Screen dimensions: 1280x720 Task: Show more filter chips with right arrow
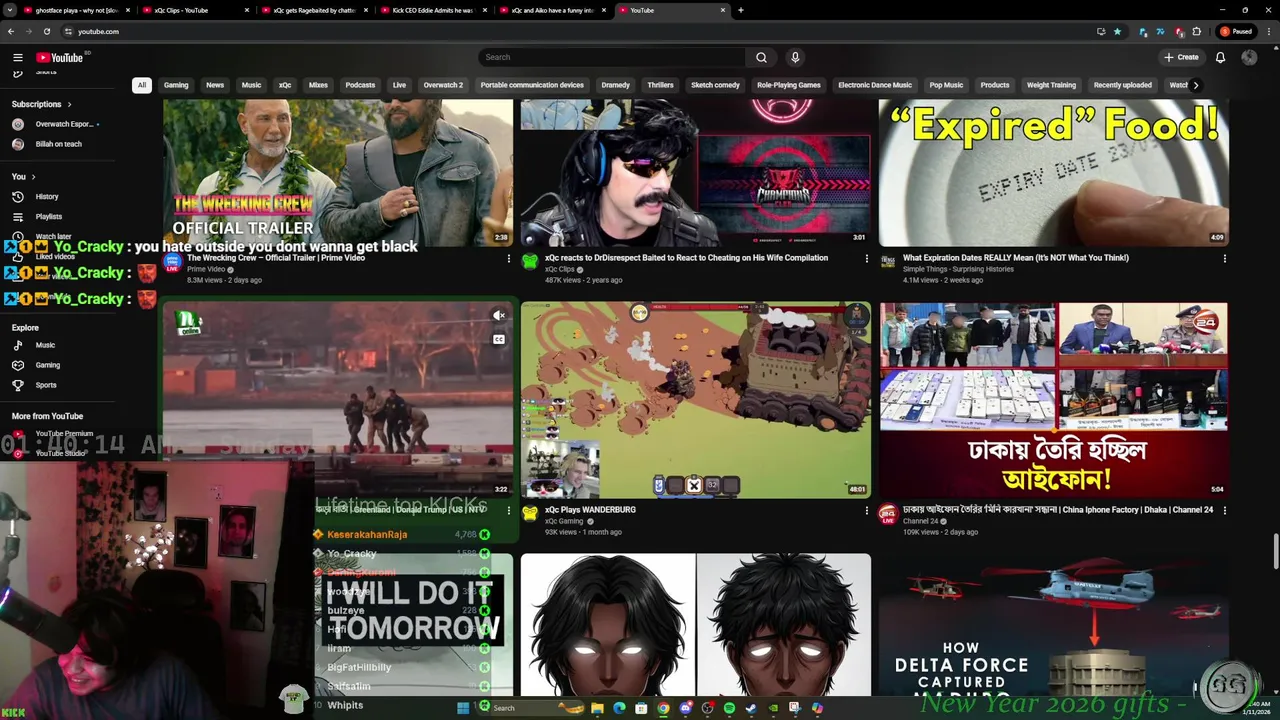coord(1195,85)
